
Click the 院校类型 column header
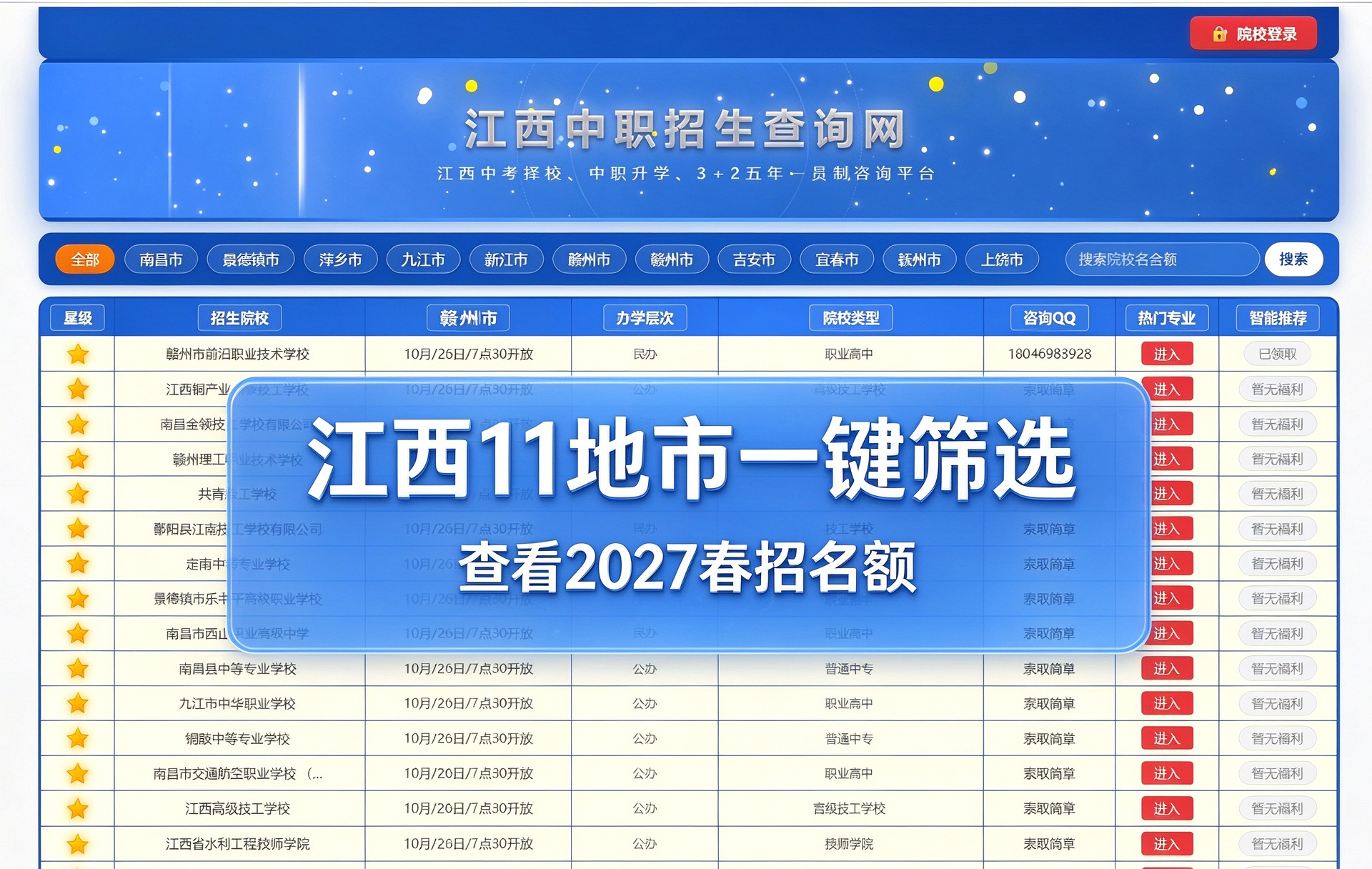coord(851,318)
